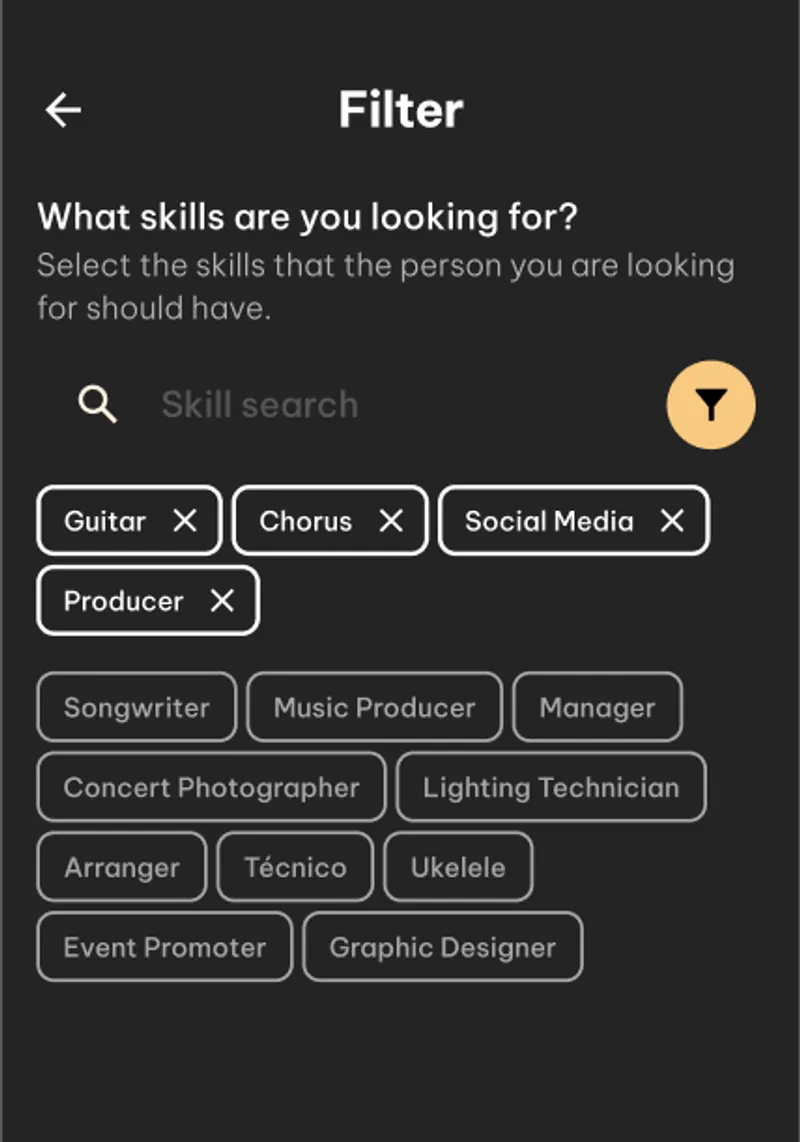
Task: Click the search magnifier icon
Action: point(98,405)
